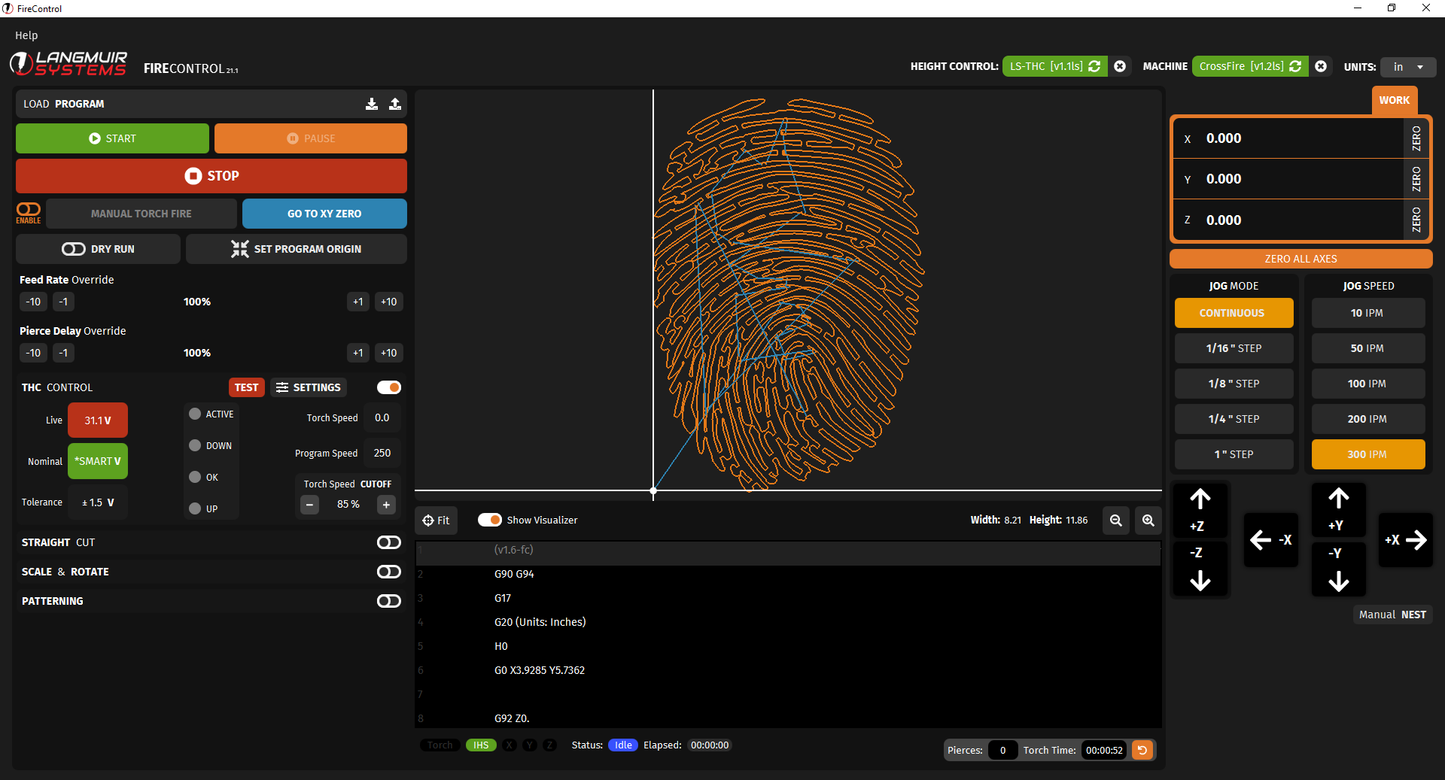Image resolution: width=1445 pixels, height=780 pixels.
Task: Turn off the Show Visualizer toggle
Action: tap(489, 520)
